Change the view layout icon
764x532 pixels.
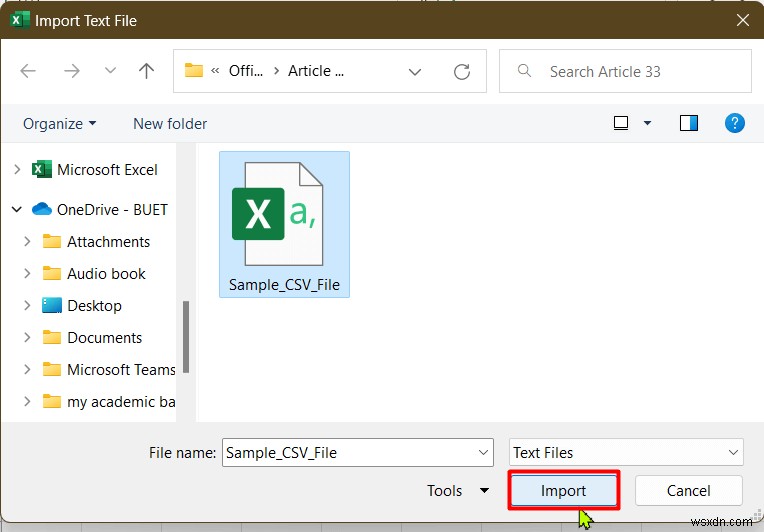pyautogui.click(x=621, y=123)
